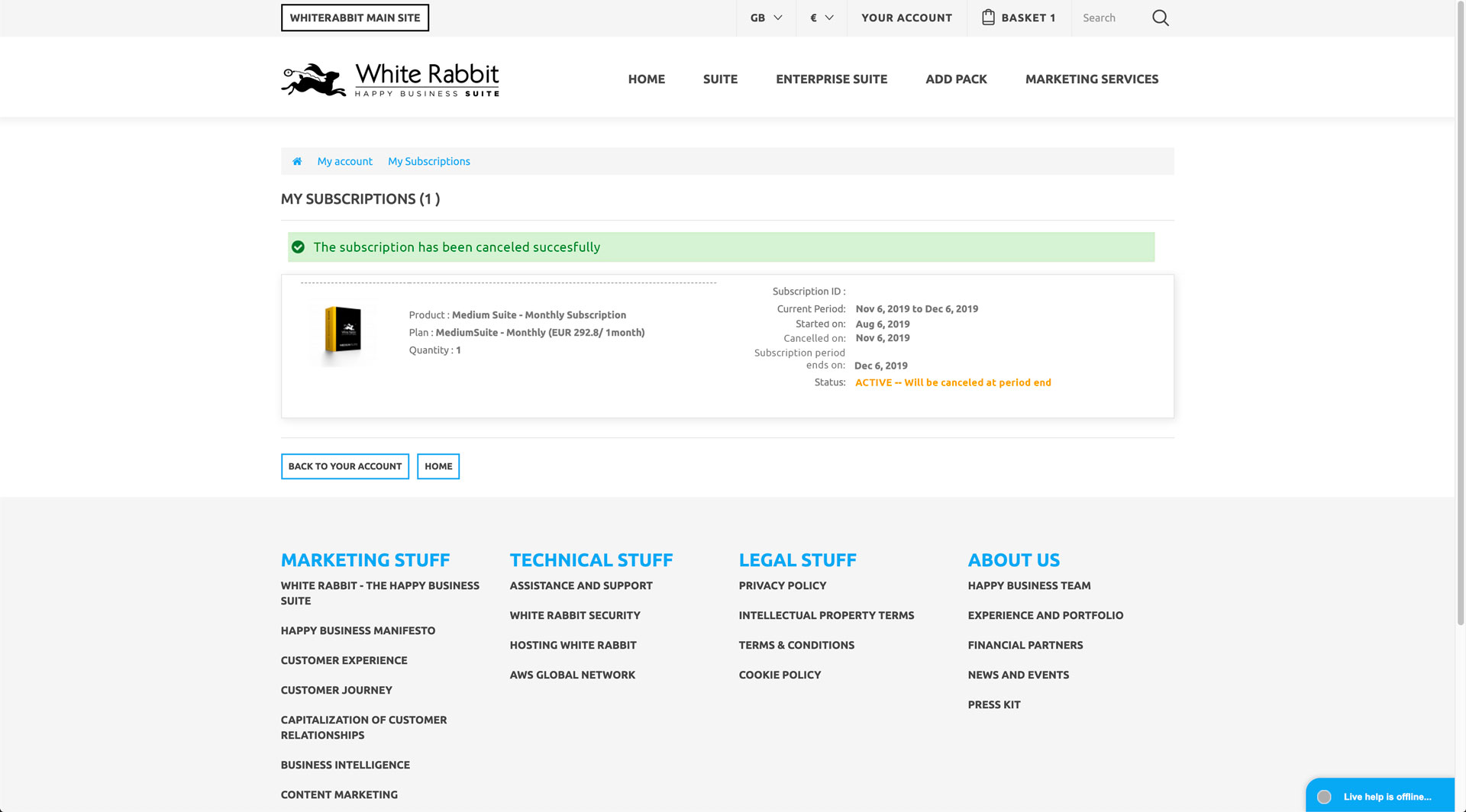The width and height of the screenshot is (1466, 812).
Task: Click the green success checkmark icon
Action: [x=299, y=247]
